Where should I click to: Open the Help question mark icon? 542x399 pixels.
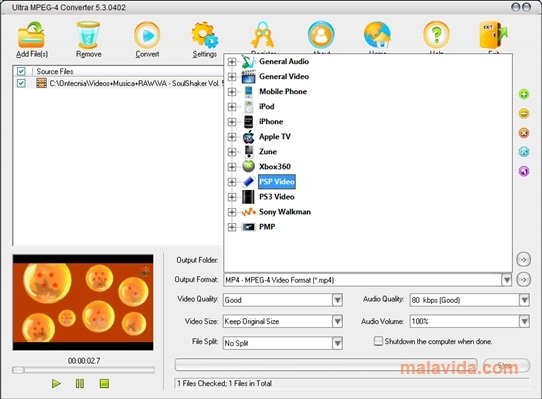click(436, 35)
